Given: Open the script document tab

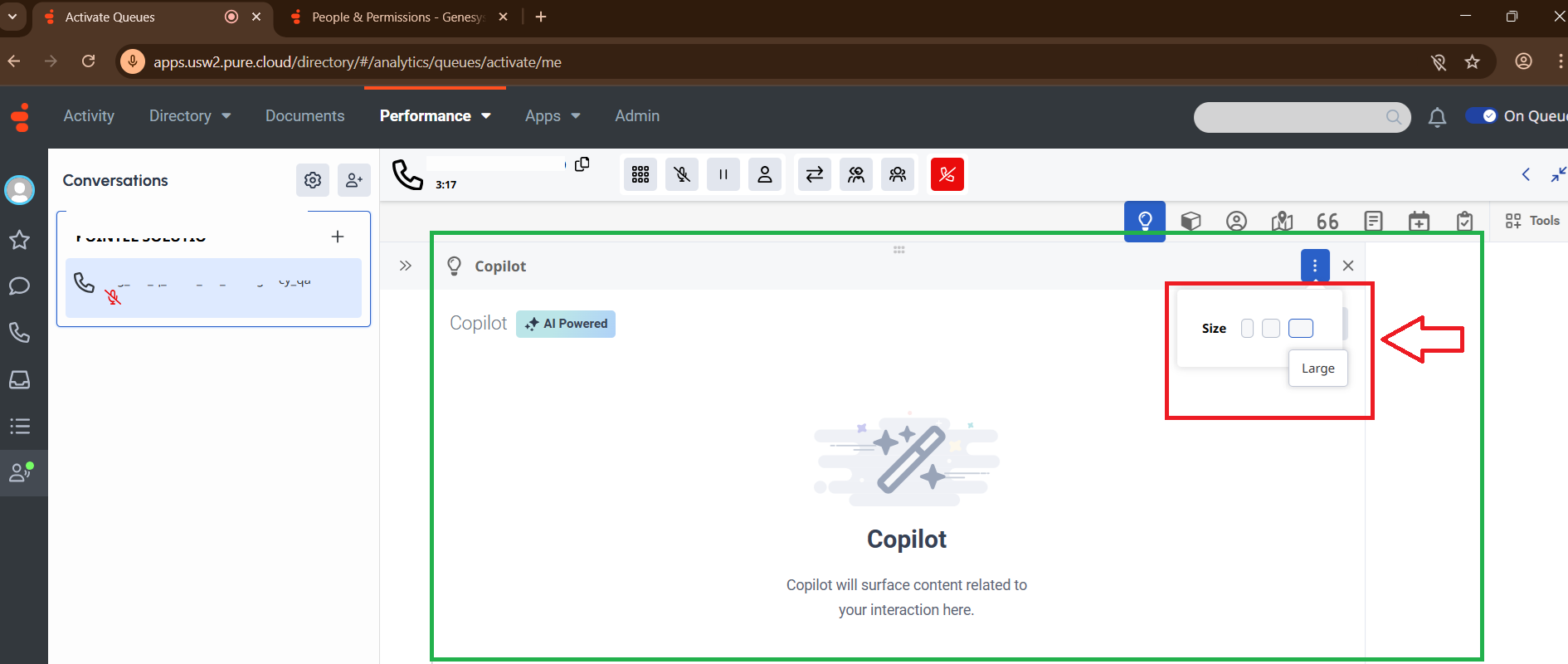Looking at the screenshot, I should point(1374,221).
